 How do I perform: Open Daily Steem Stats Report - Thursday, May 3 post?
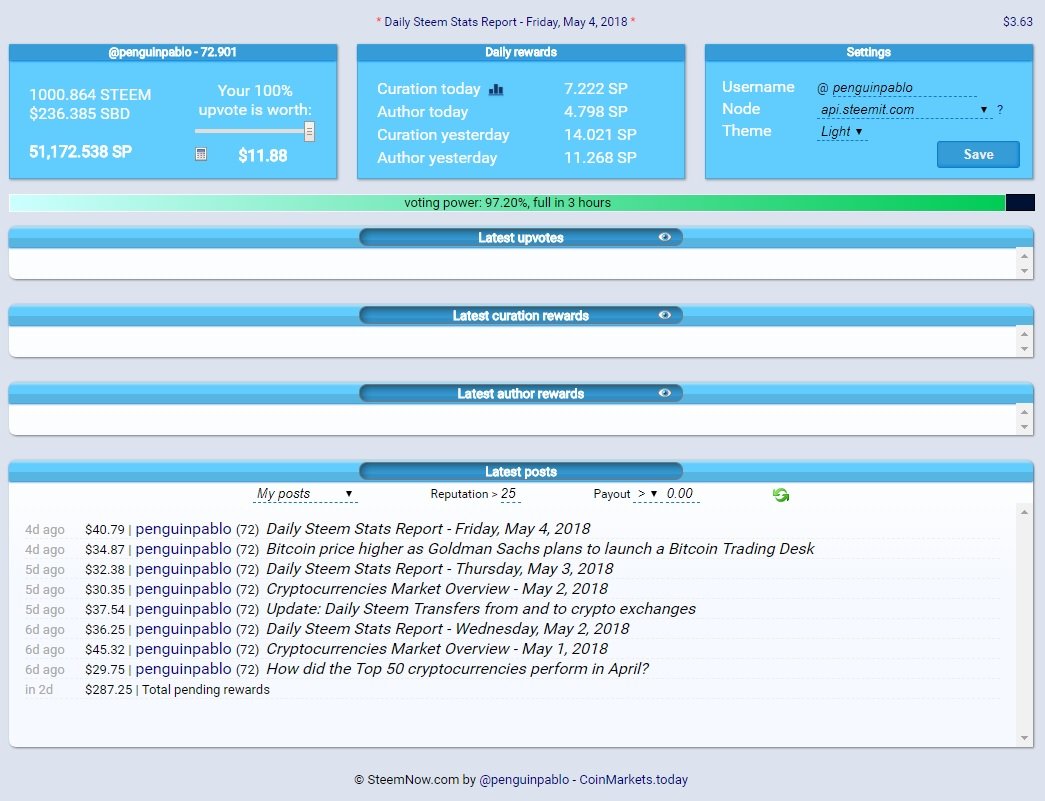coord(439,569)
